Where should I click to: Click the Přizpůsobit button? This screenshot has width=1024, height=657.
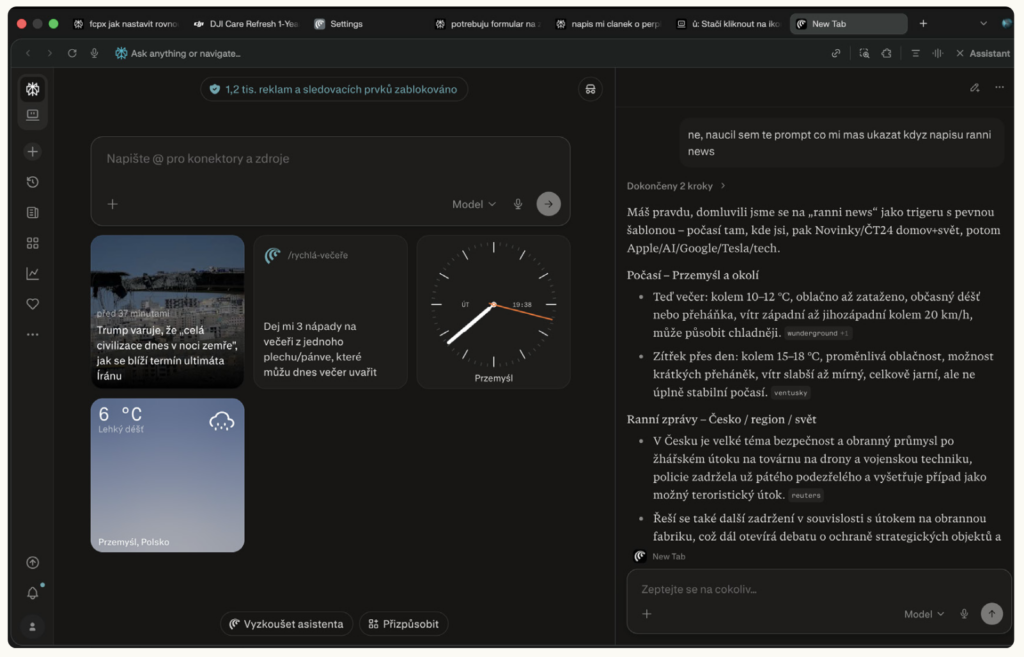point(403,624)
